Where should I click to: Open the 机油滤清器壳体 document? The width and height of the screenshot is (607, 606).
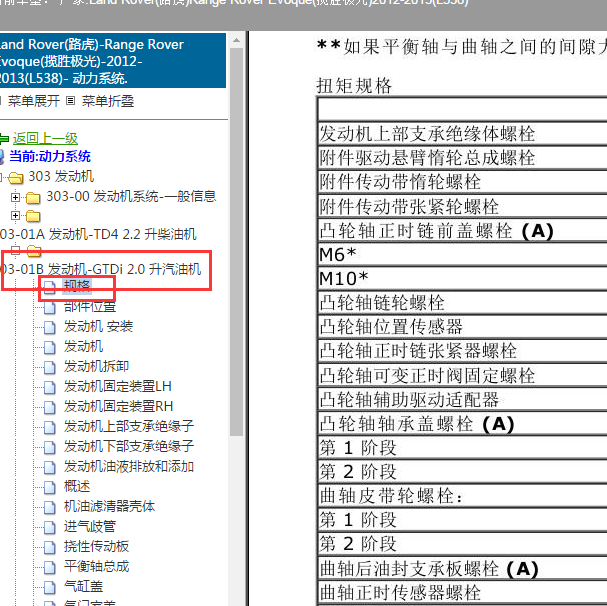tap(110, 506)
